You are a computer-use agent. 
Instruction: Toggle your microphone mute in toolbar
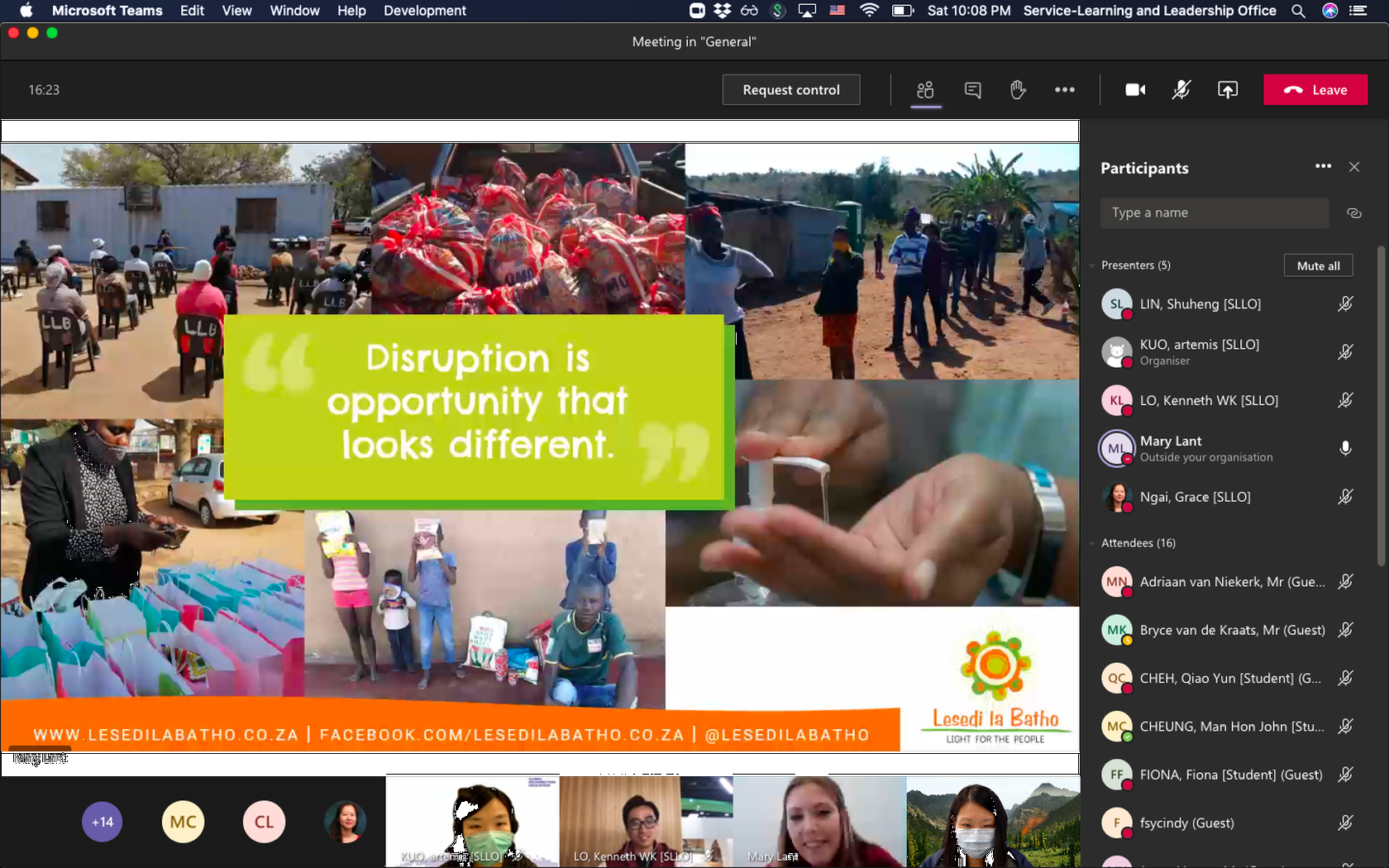1181,90
